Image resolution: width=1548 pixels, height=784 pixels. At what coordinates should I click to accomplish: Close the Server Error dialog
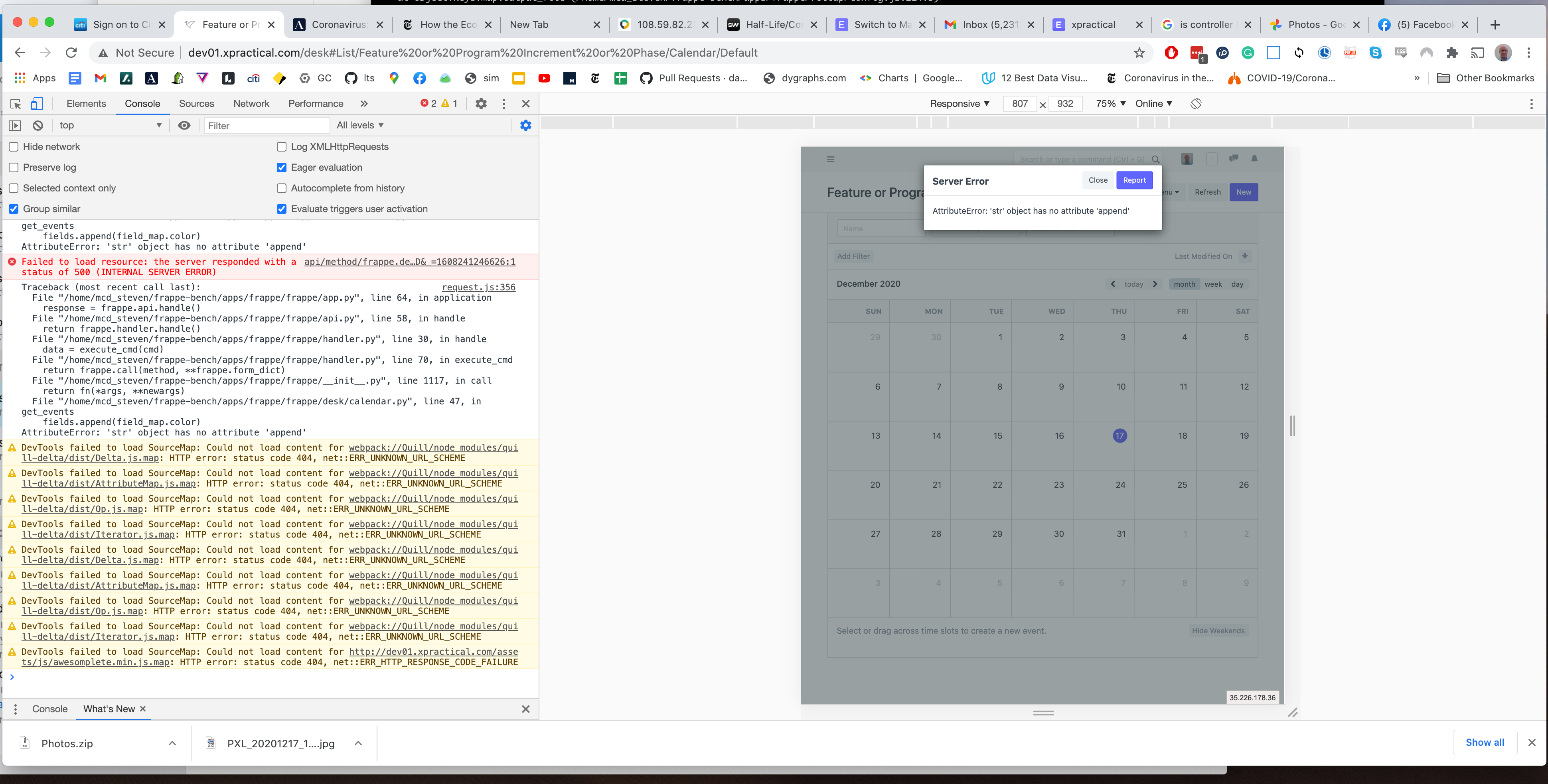pos(1097,180)
